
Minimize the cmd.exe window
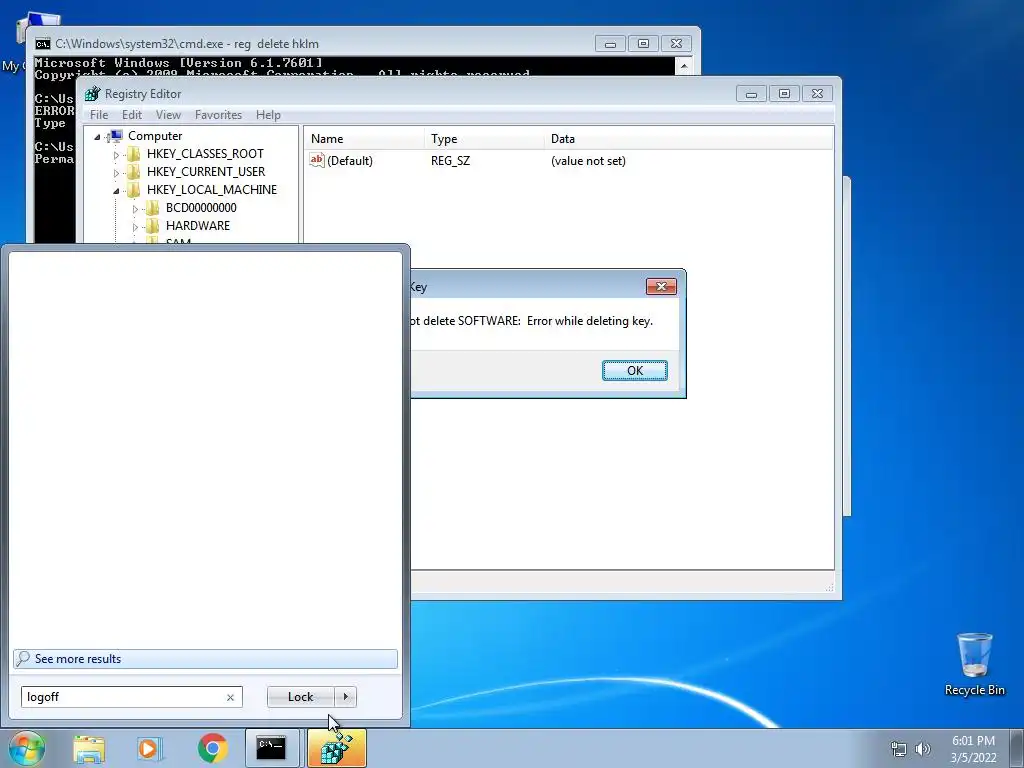click(x=610, y=44)
